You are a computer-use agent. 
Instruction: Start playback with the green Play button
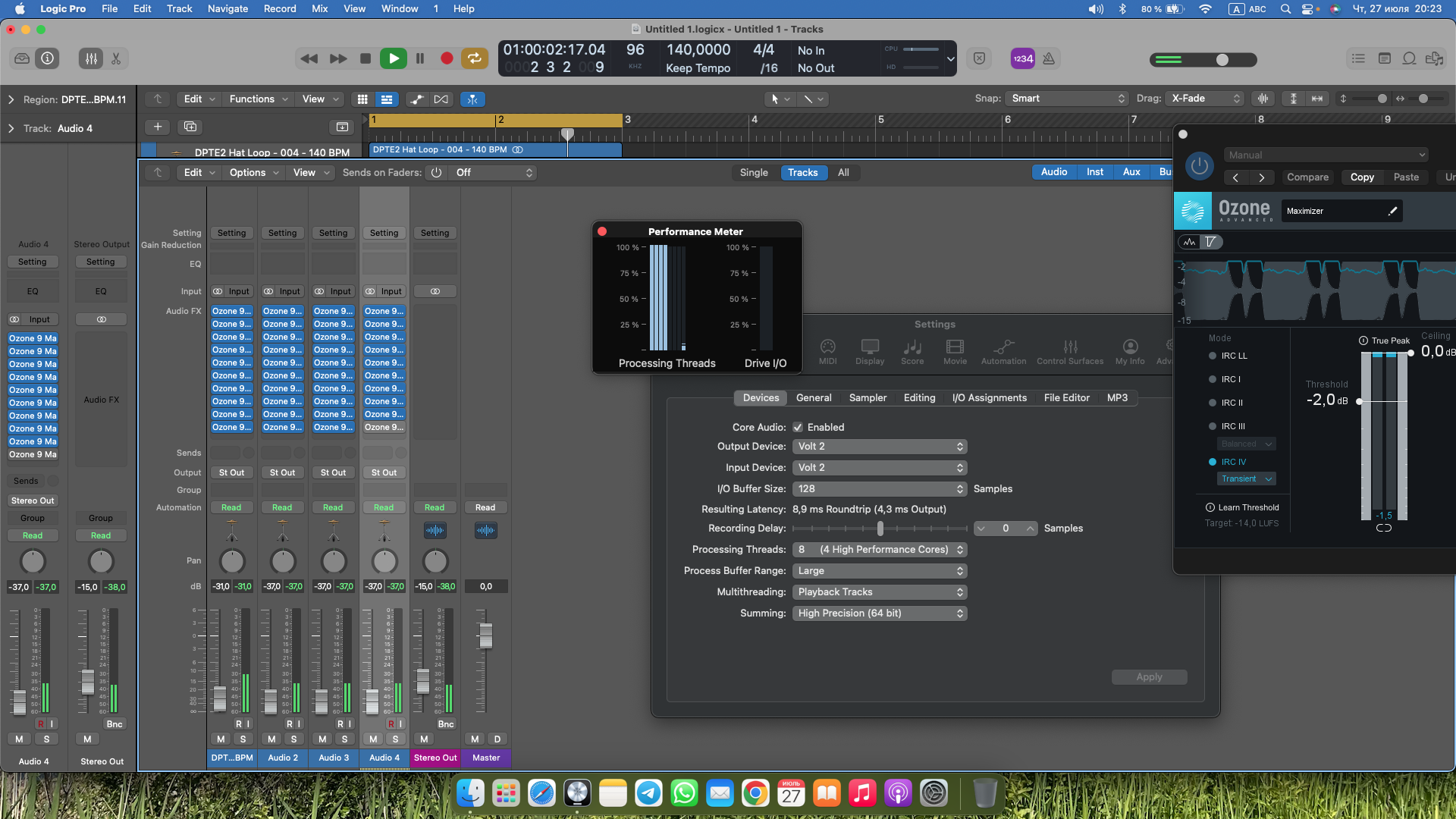[x=393, y=58]
